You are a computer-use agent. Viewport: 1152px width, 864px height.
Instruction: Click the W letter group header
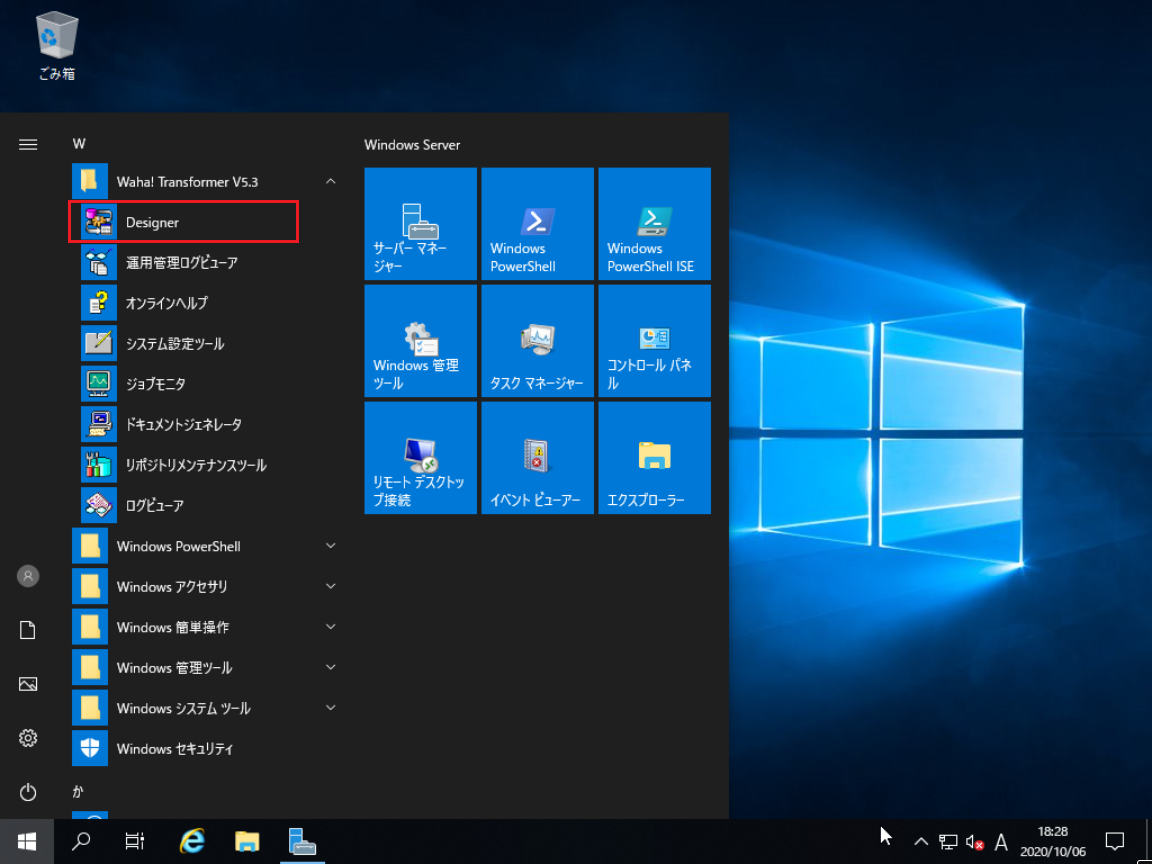(79, 144)
